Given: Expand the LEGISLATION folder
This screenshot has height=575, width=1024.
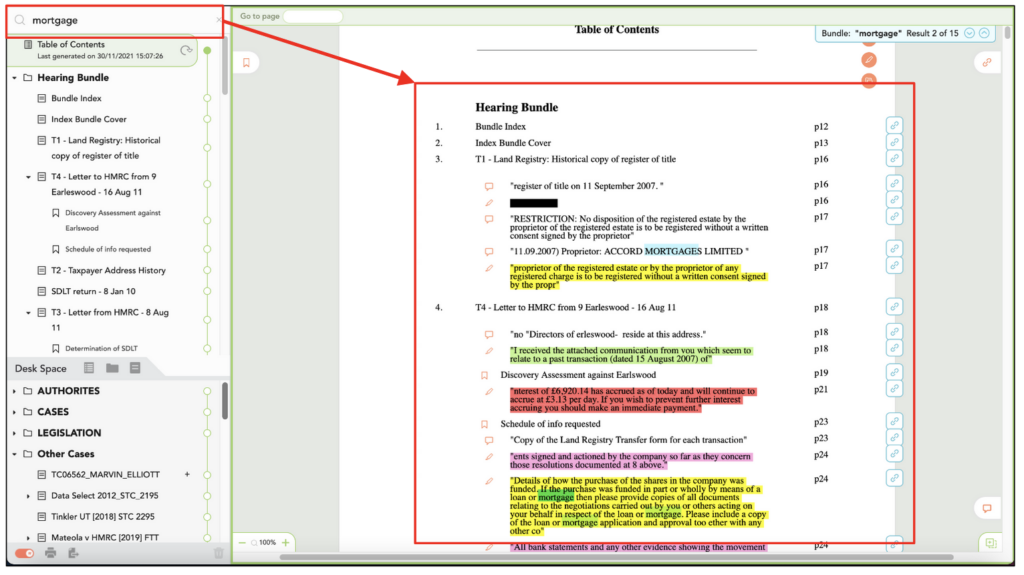Looking at the screenshot, I should point(14,433).
